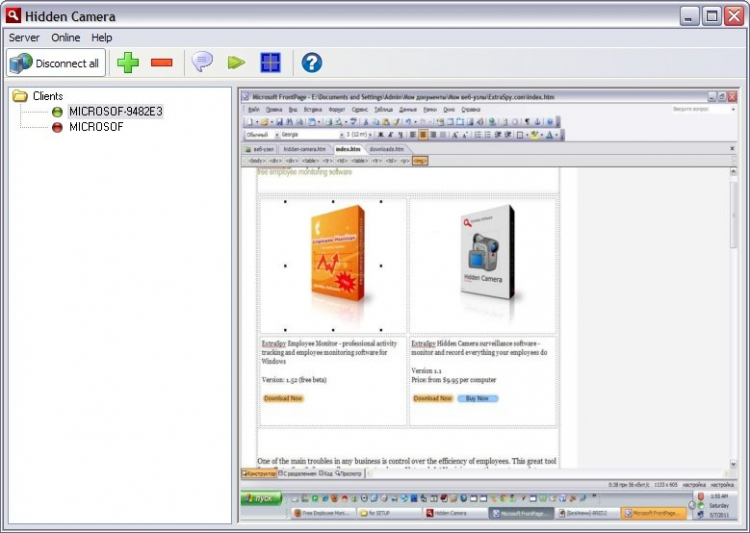750x533 pixels.
Task: Open the 'Free Employee Moni...' taskbar button
Action: coord(323,513)
